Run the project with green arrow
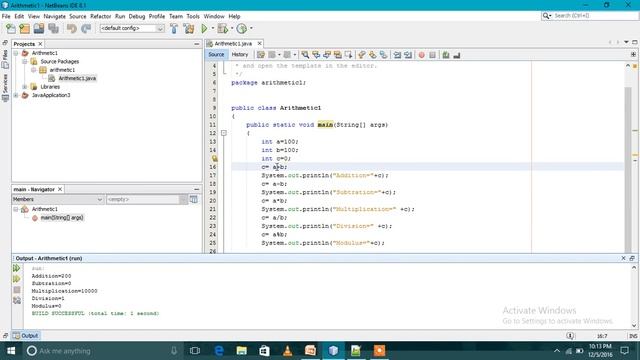Image resolution: width=640 pixels, height=360 pixels. tap(204, 28)
